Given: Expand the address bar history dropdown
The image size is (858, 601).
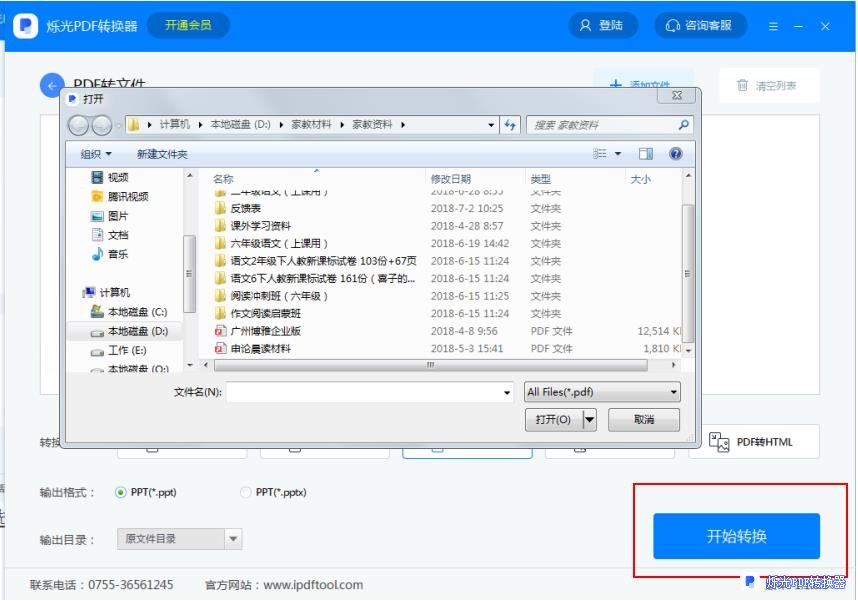Looking at the screenshot, I should tap(491, 125).
